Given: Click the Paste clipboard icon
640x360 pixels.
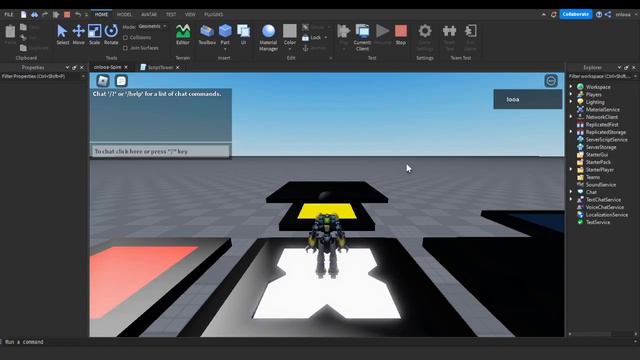Looking at the screenshot, I should 10,31.
